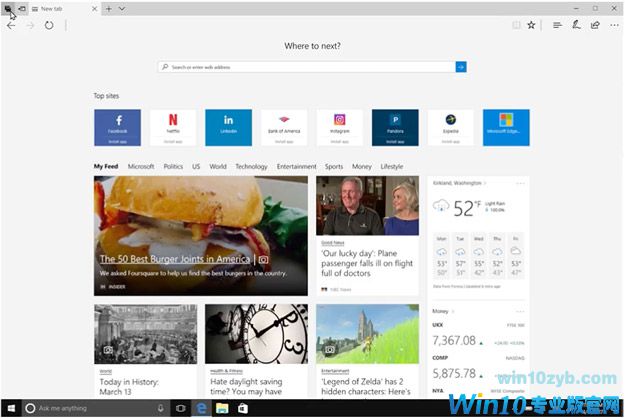The image size is (625, 418).
Task: Open LinkedIn top site tile
Action: 228,128
